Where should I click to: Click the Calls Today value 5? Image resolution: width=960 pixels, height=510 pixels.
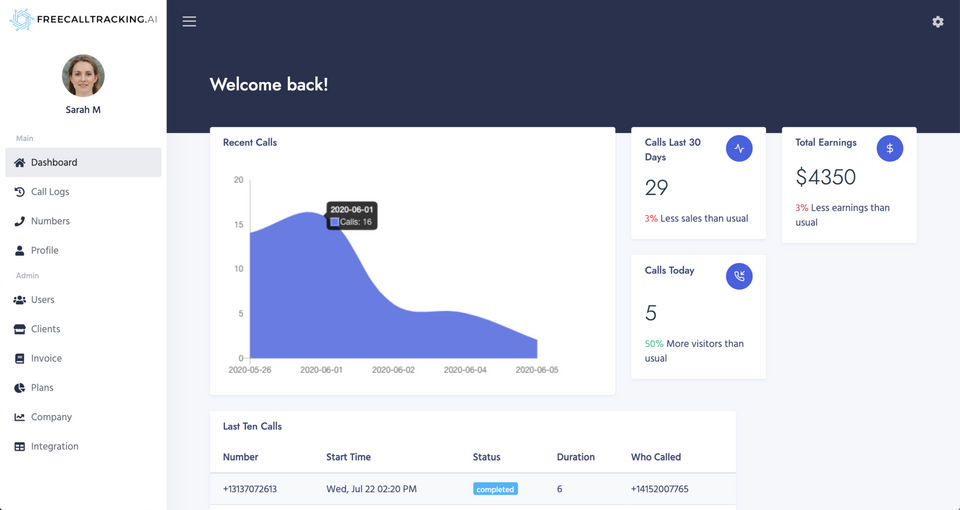tap(651, 313)
